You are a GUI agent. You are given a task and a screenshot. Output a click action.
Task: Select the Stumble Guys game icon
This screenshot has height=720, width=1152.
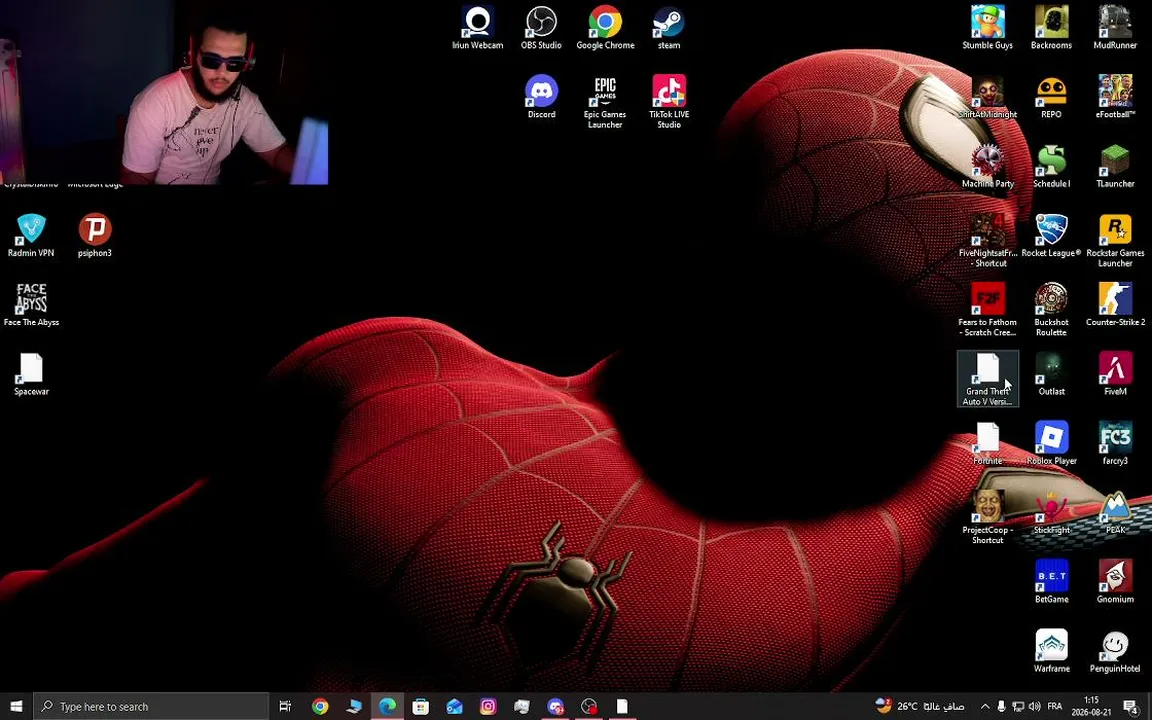[987, 28]
